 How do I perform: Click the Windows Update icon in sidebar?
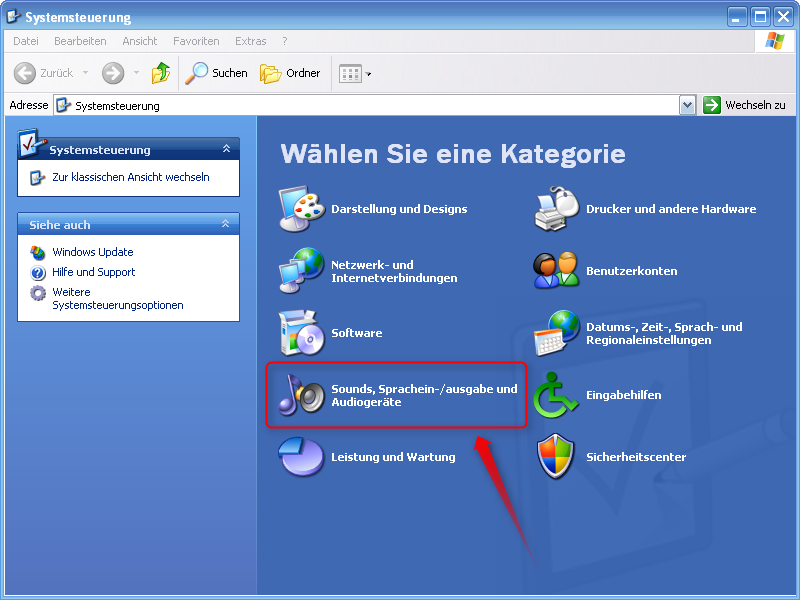coord(38,252)
